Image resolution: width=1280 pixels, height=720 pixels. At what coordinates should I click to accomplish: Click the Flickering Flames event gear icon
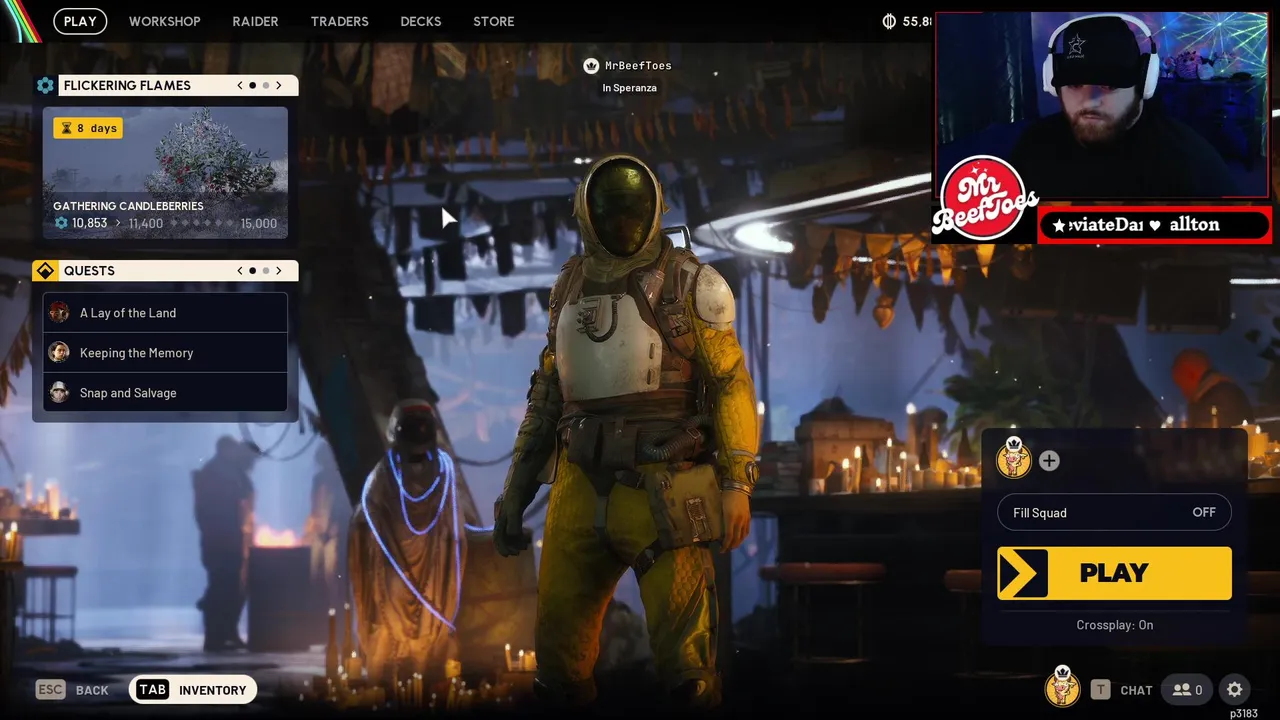(45, 85)
